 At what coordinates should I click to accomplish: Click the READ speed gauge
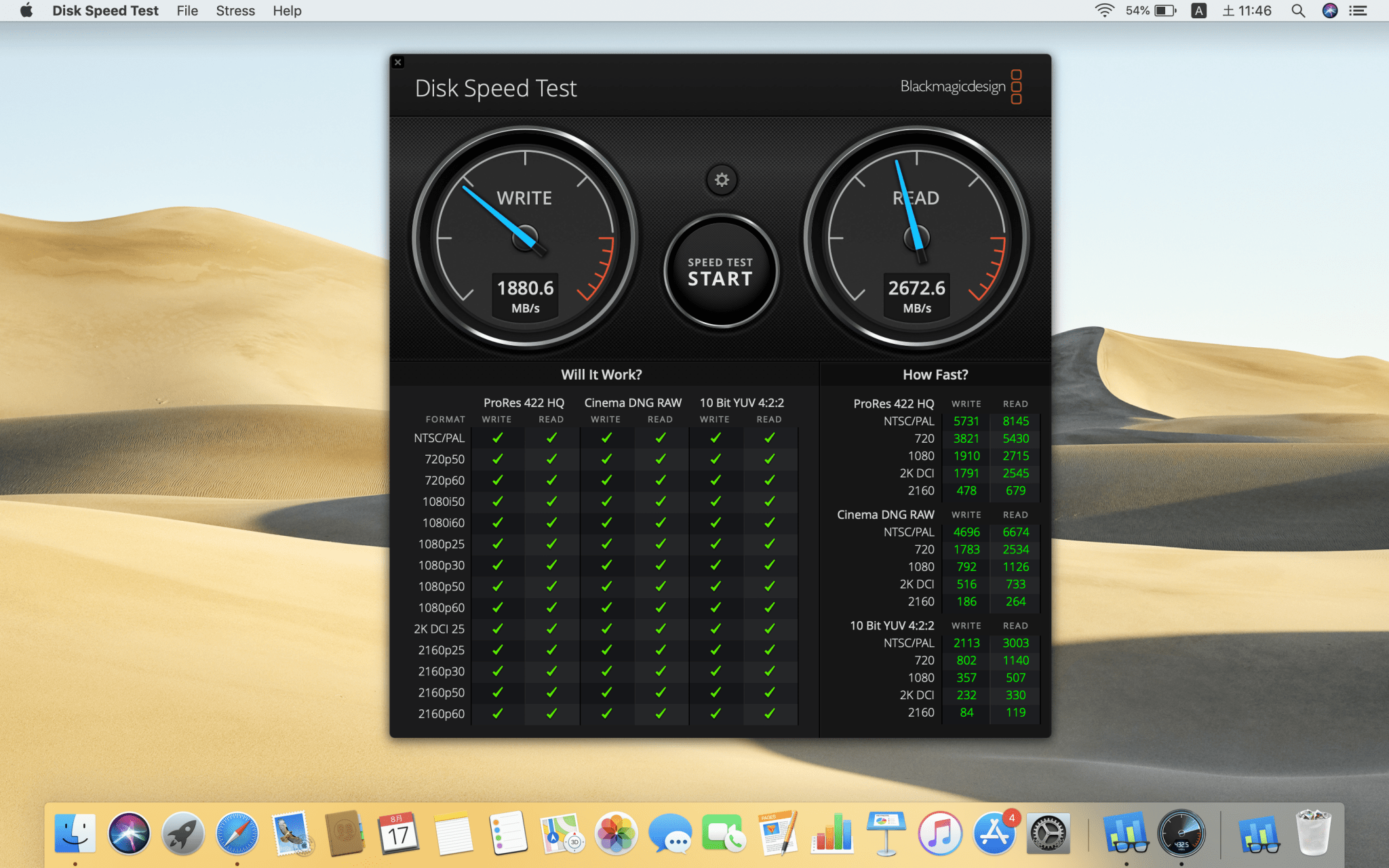(916, 238)
